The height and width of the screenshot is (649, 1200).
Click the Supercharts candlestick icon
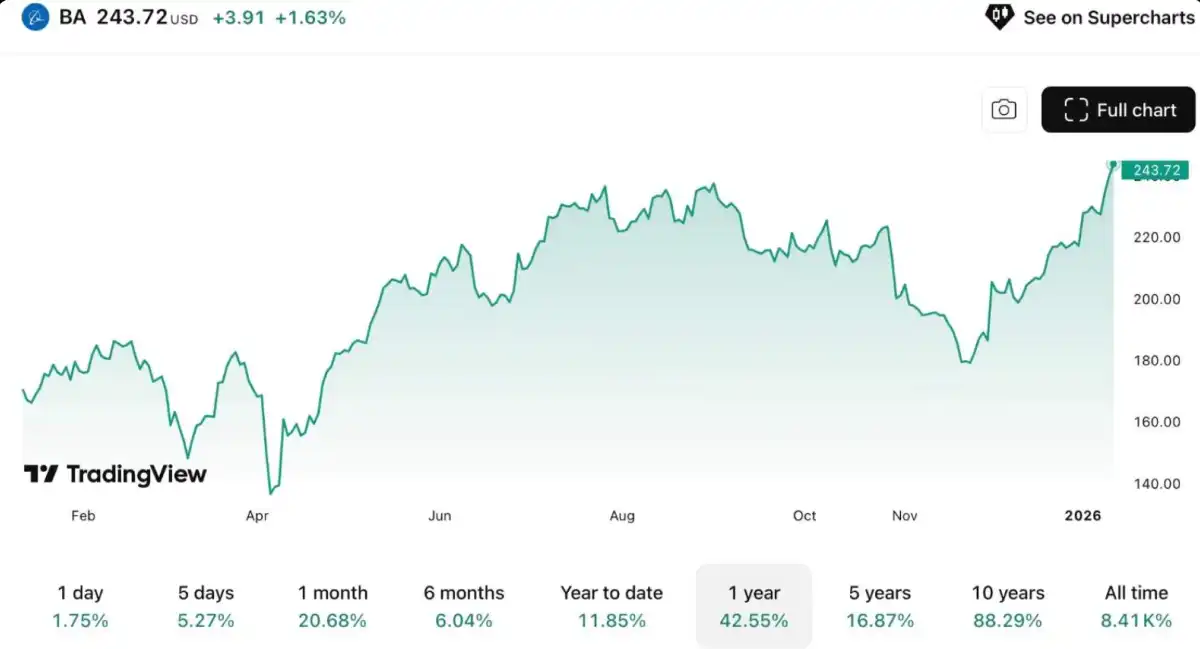click(x=1000, y=17)
